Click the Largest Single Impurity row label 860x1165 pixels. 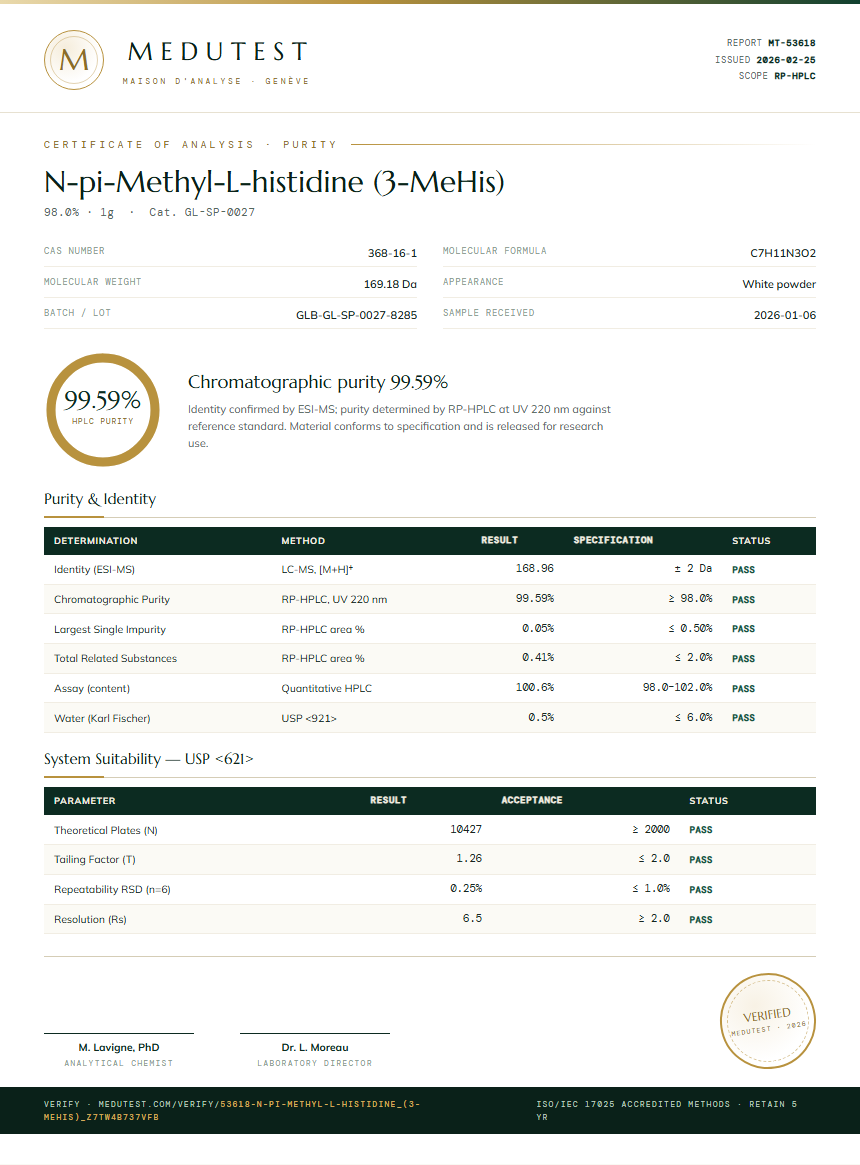click(x=110, y=629)
